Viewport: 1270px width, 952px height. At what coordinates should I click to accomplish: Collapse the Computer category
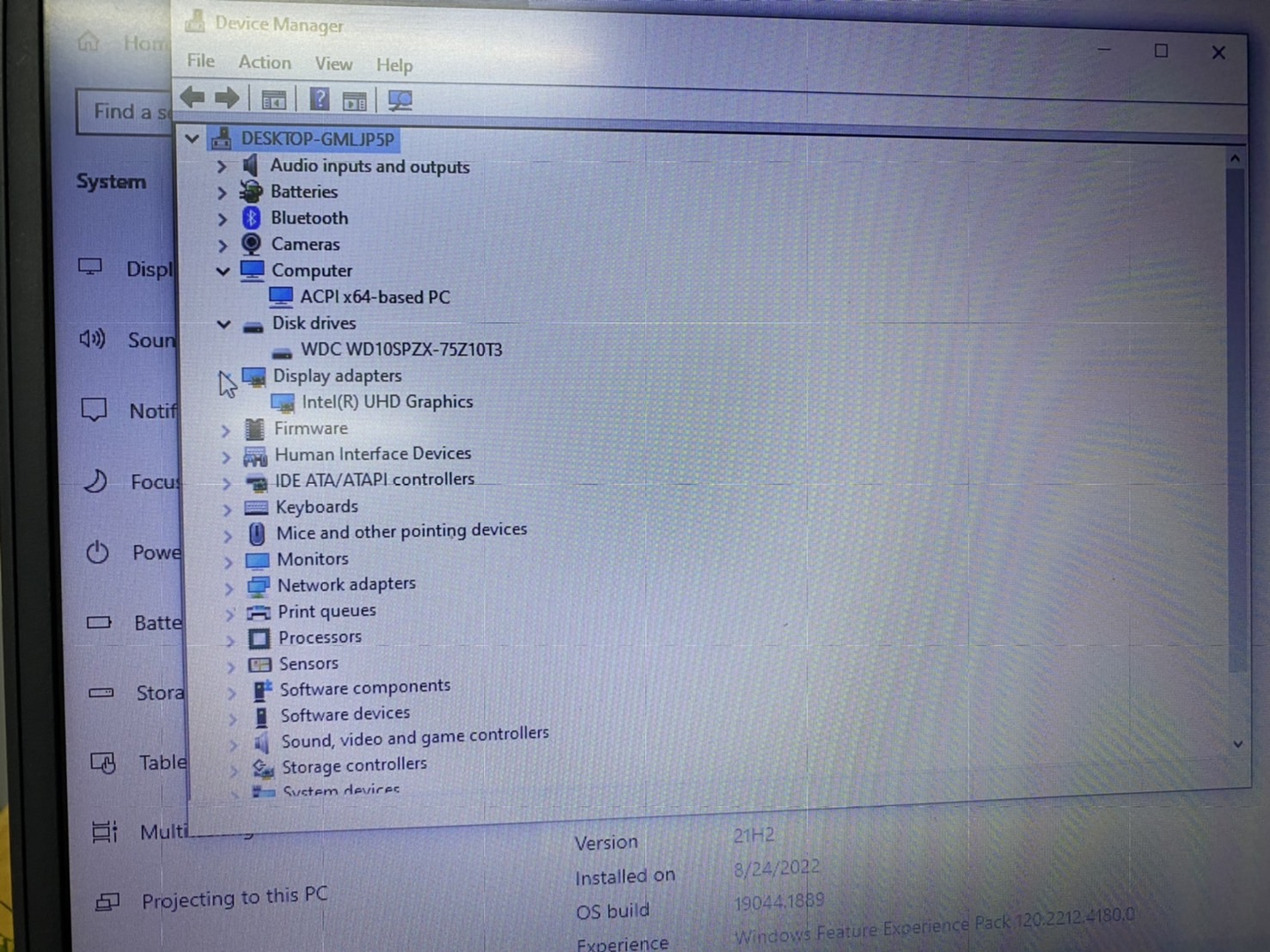coord(223,272)
